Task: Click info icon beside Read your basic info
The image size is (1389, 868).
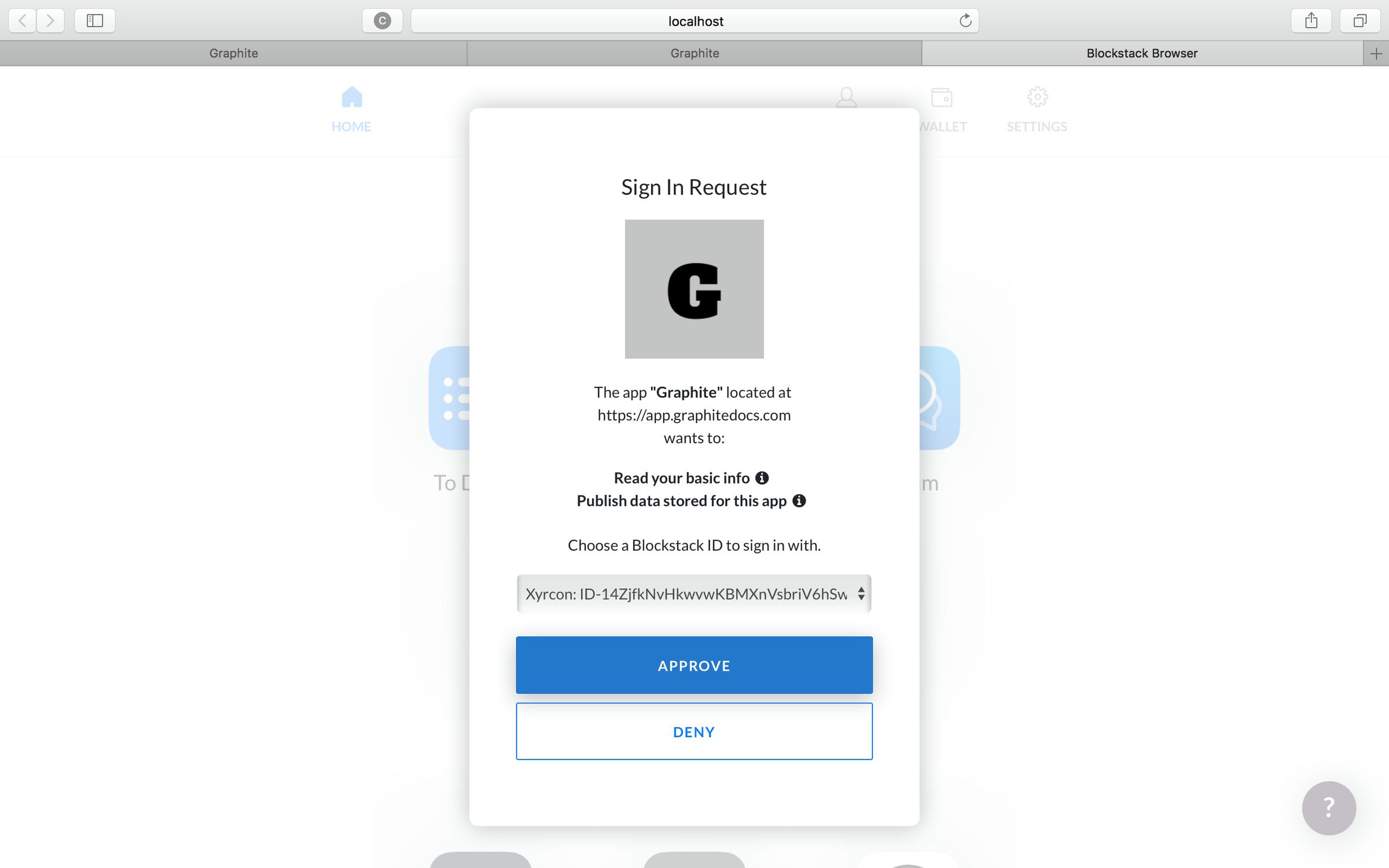Action: pos(762,478)
